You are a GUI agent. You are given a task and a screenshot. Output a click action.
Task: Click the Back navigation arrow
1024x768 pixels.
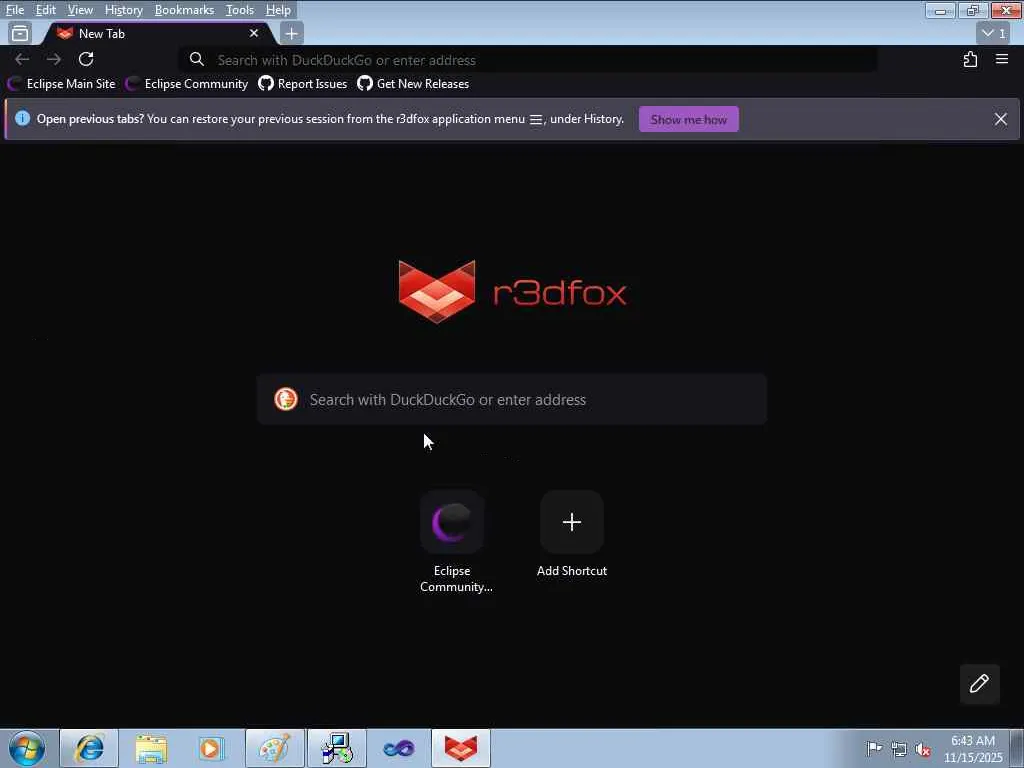(22, 59)
